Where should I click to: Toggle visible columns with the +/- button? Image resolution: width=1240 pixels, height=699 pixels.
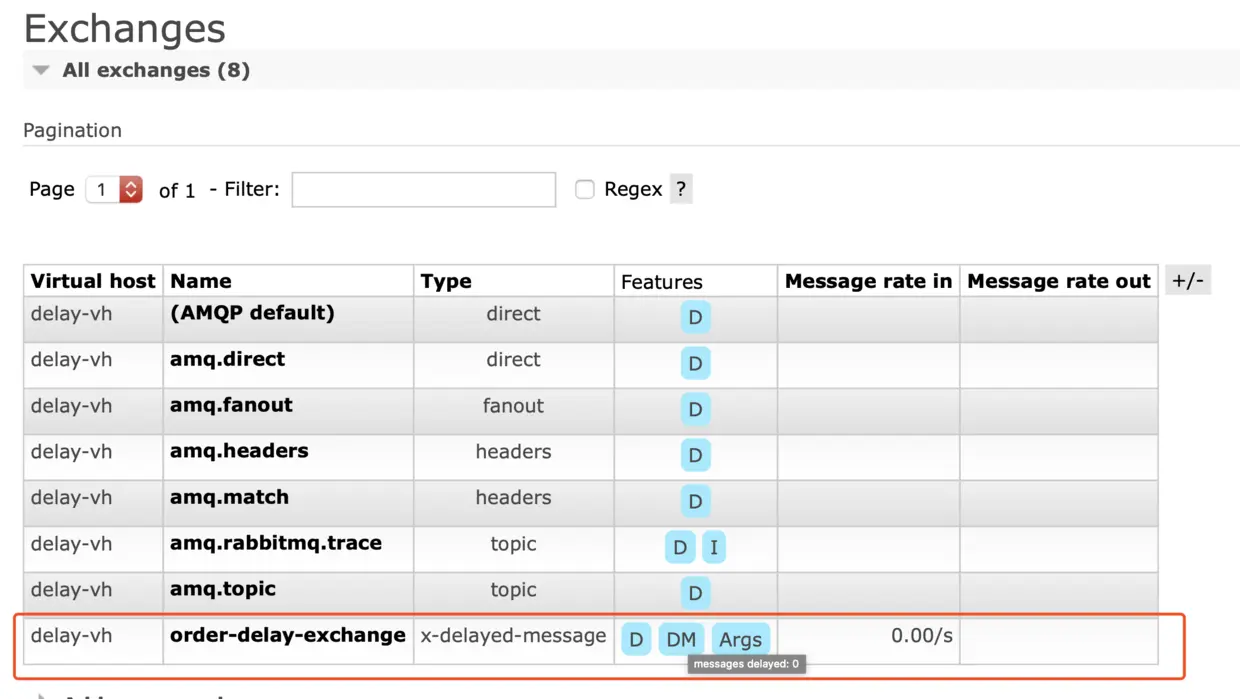(1188, 280)
